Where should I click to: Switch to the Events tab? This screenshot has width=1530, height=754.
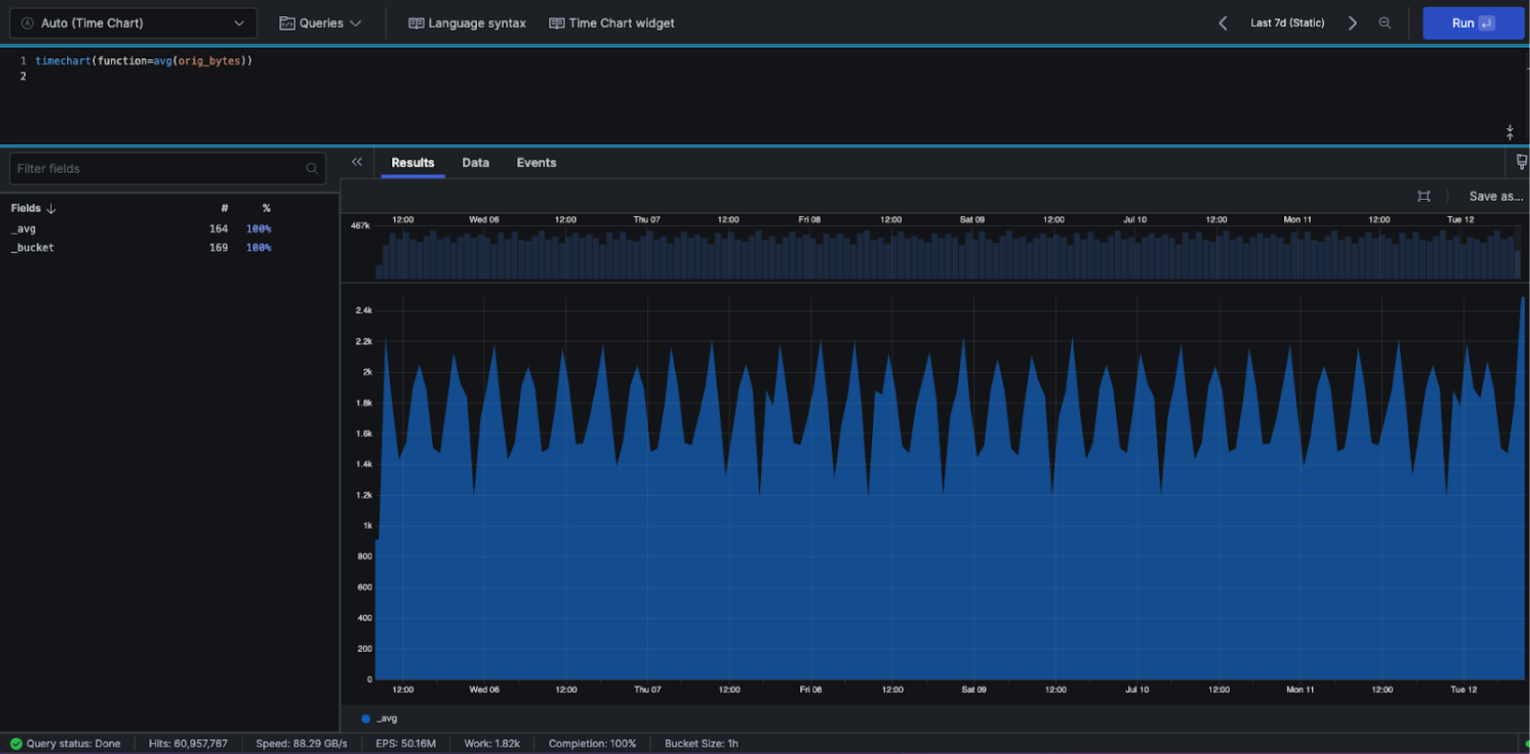536,162
